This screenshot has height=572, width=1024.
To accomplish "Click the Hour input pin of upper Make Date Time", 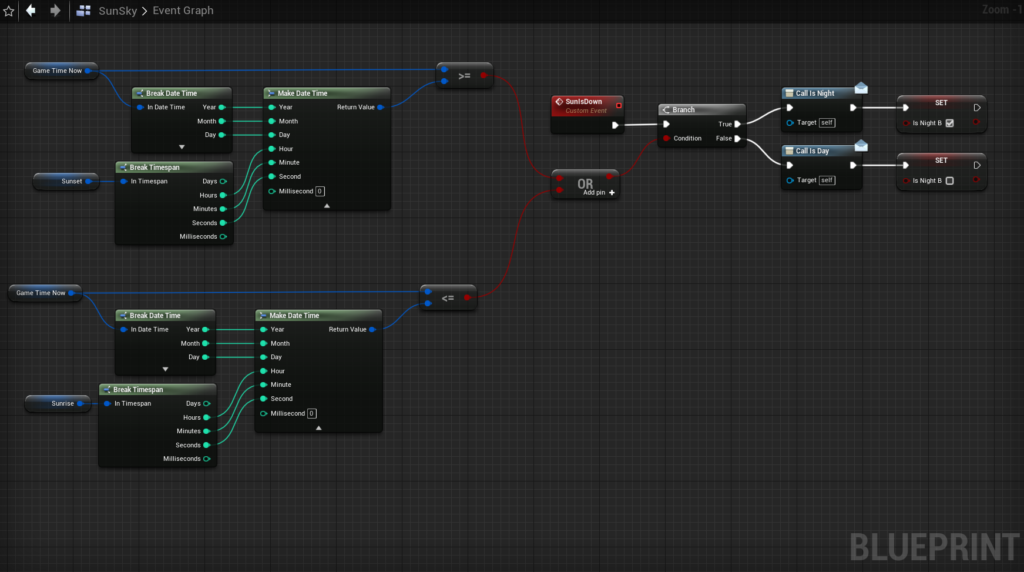I will pos(272,149).
